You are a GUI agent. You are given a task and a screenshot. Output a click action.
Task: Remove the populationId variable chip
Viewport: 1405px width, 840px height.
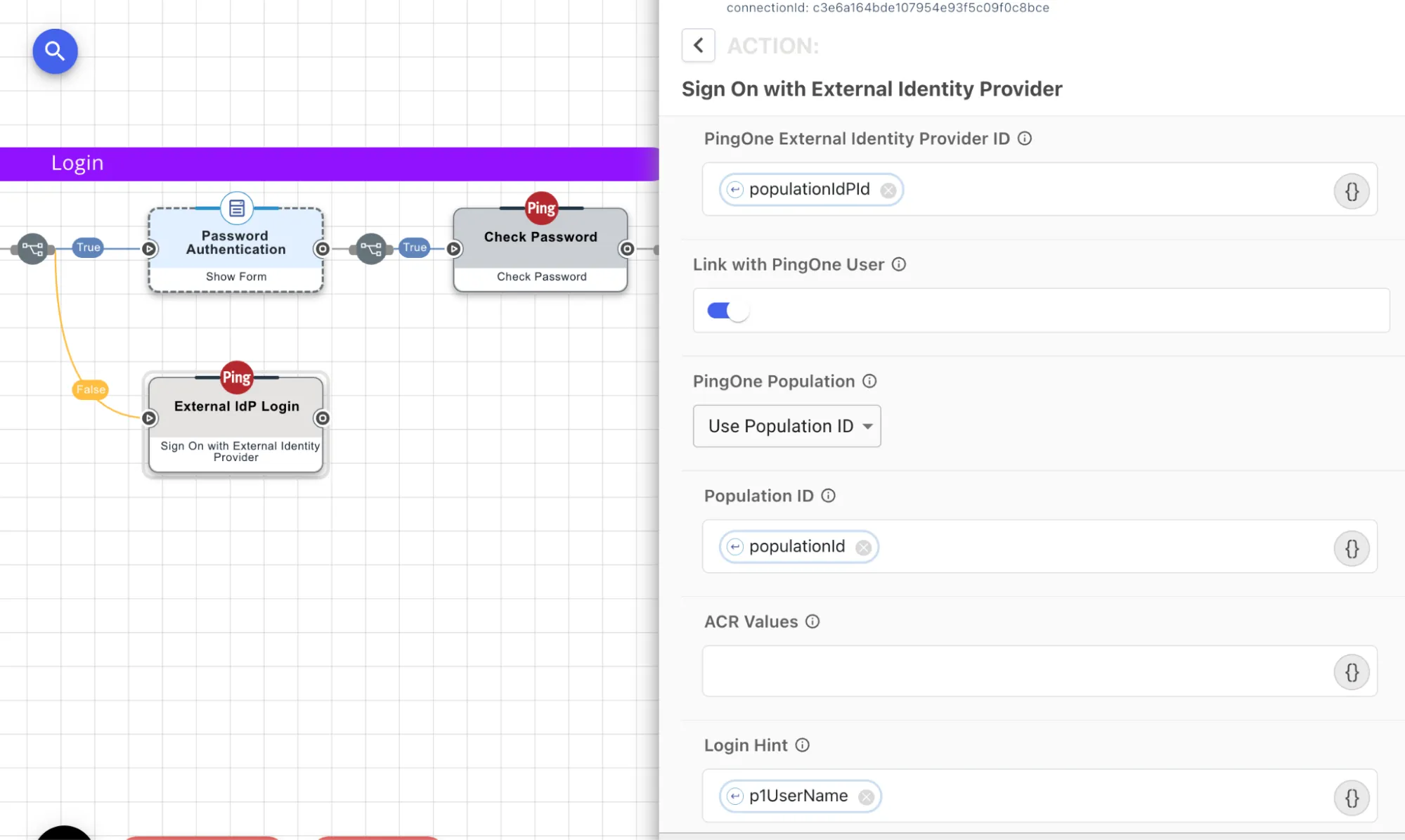click(x=864, y=547)
